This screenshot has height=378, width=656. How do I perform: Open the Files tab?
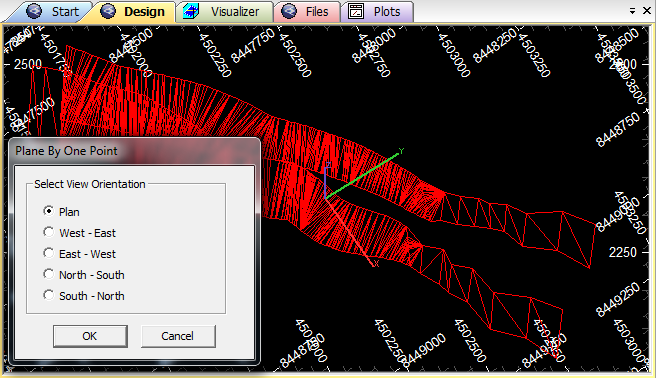point(308,12)
